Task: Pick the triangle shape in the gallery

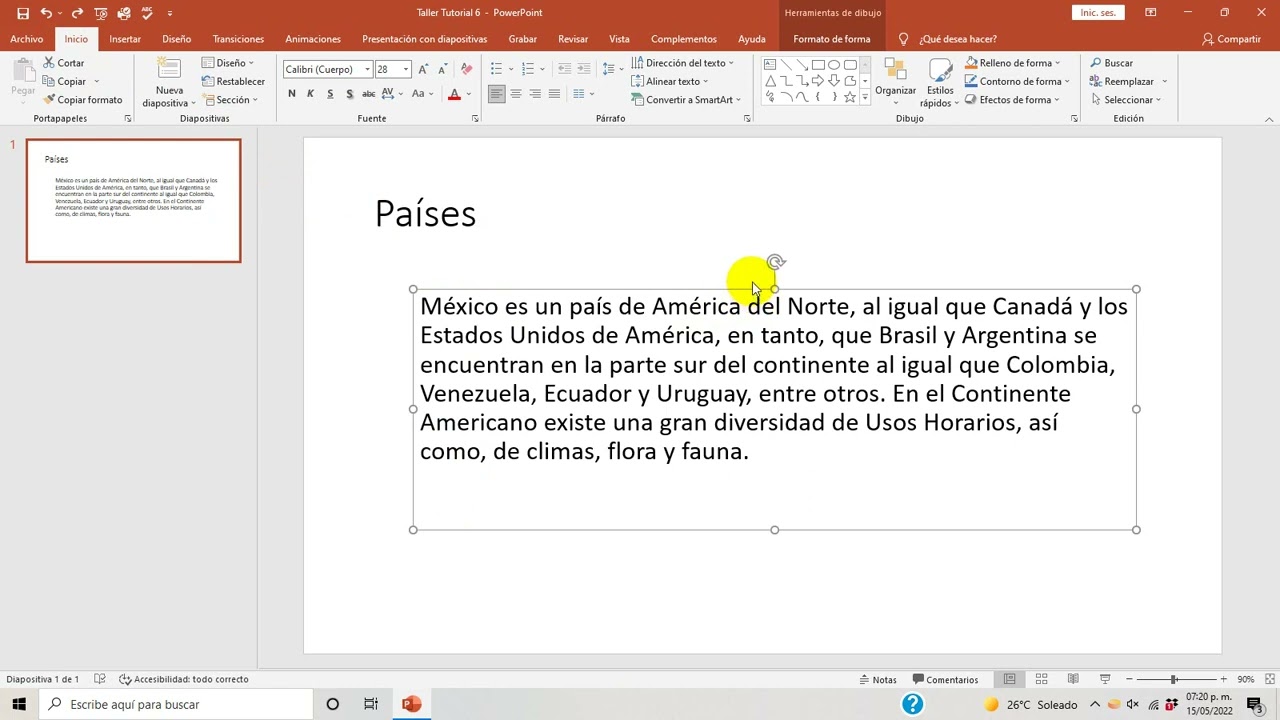Action: pyautogui.click(x=770, y=81)
